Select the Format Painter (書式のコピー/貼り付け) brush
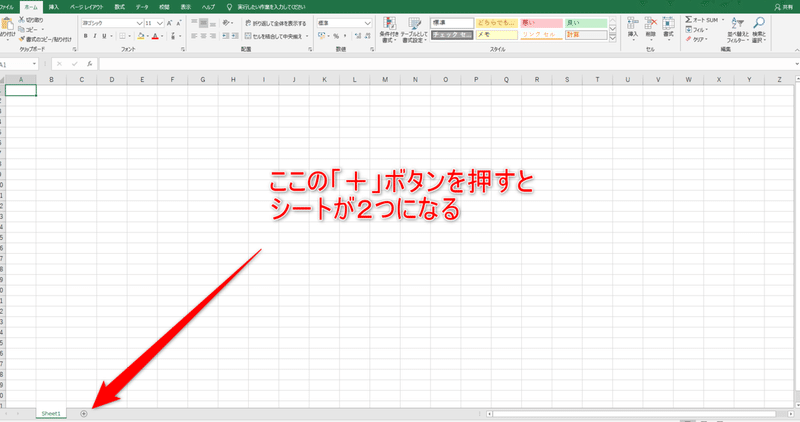The width and height of the screenshot is (800, 422). point(45,39)
